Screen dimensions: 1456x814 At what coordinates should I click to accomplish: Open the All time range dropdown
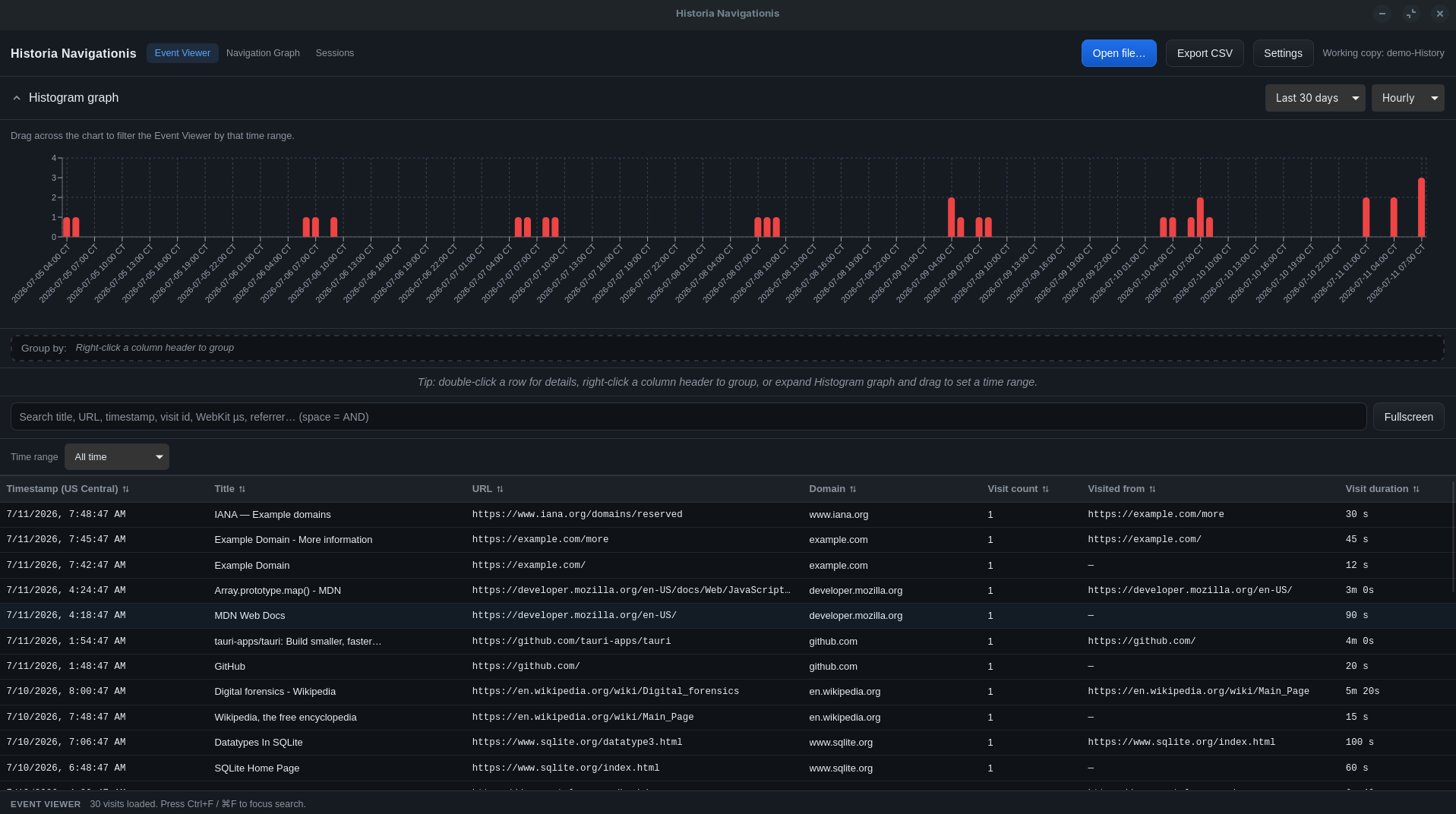point(117,457)
